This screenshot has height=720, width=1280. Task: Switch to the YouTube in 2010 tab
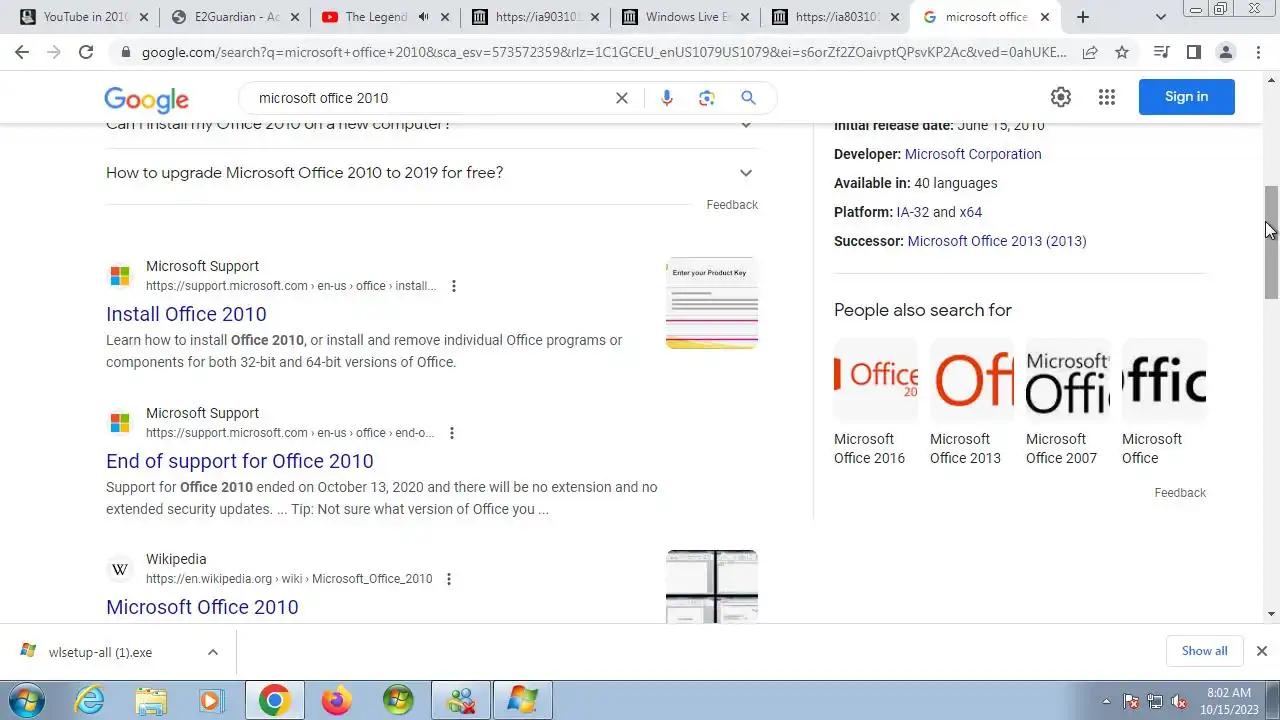pyautogui.click(x=85, y=17)
